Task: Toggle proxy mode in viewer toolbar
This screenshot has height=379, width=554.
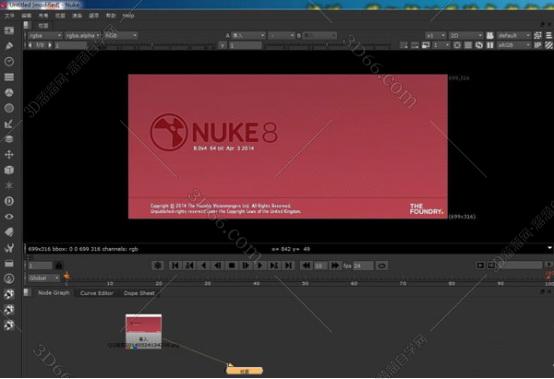Action: (426, 45)
